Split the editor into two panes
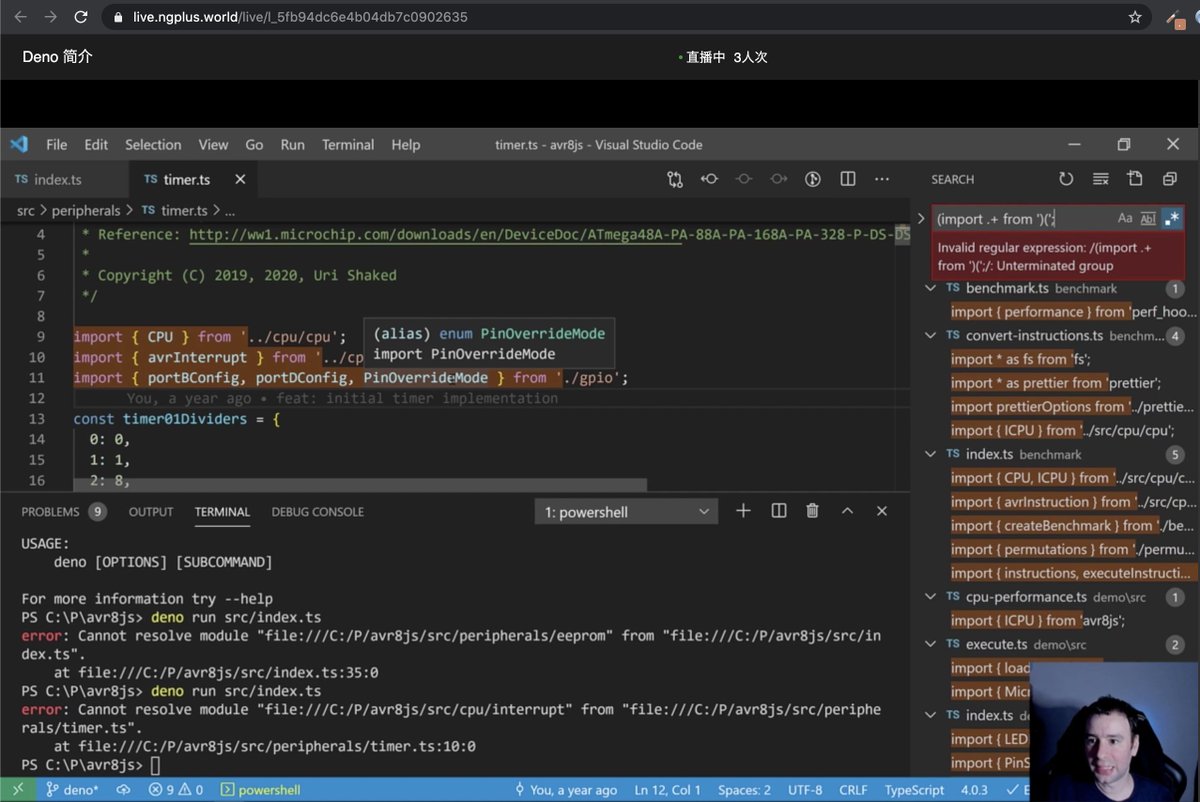 847,178
